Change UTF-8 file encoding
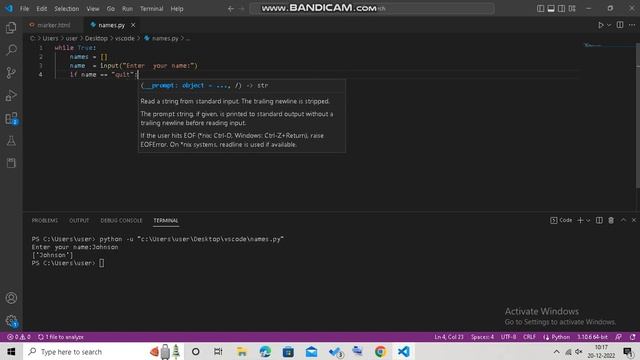 (508, 337)
